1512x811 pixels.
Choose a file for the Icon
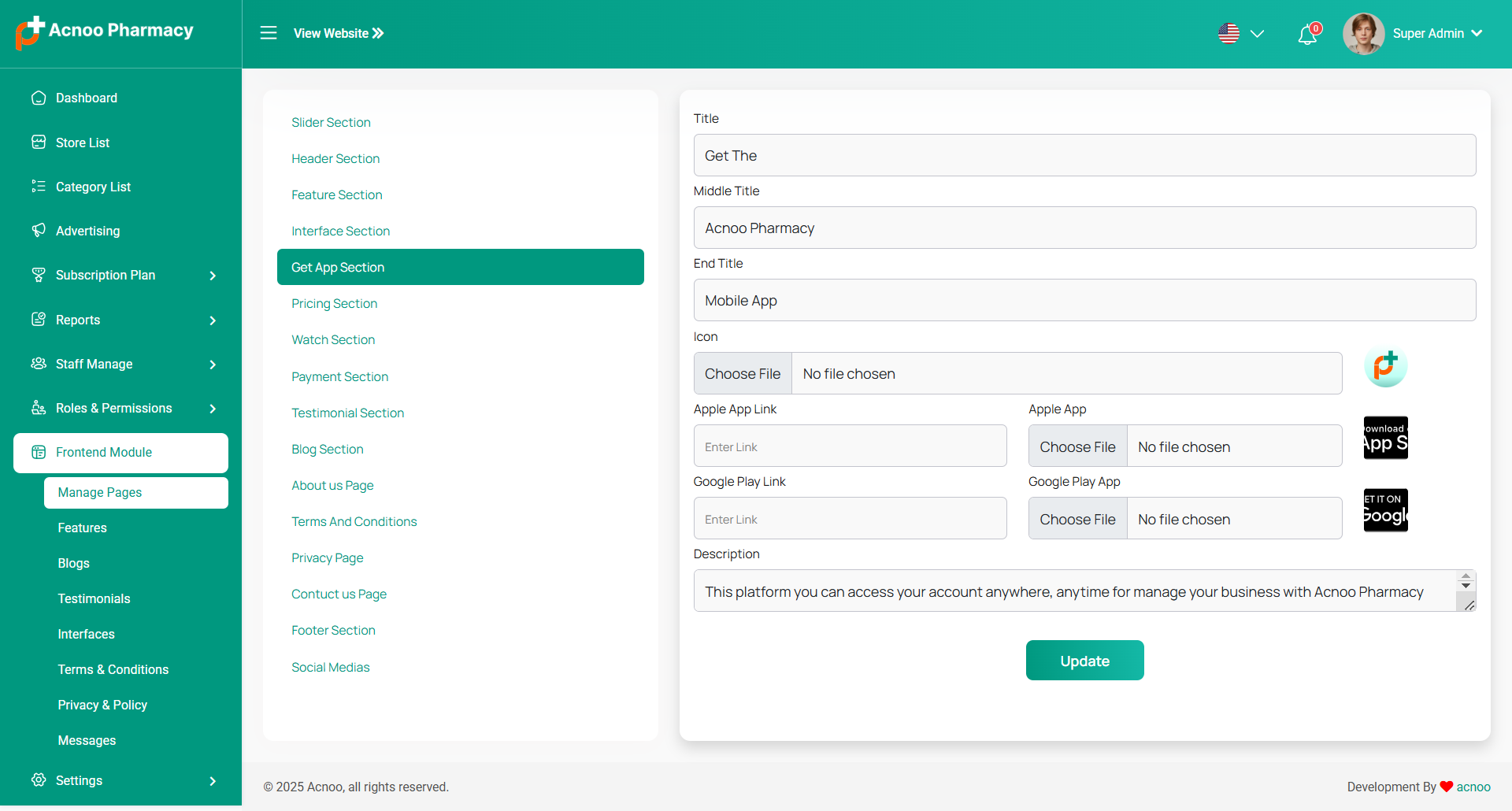click(x=743, y=374)
